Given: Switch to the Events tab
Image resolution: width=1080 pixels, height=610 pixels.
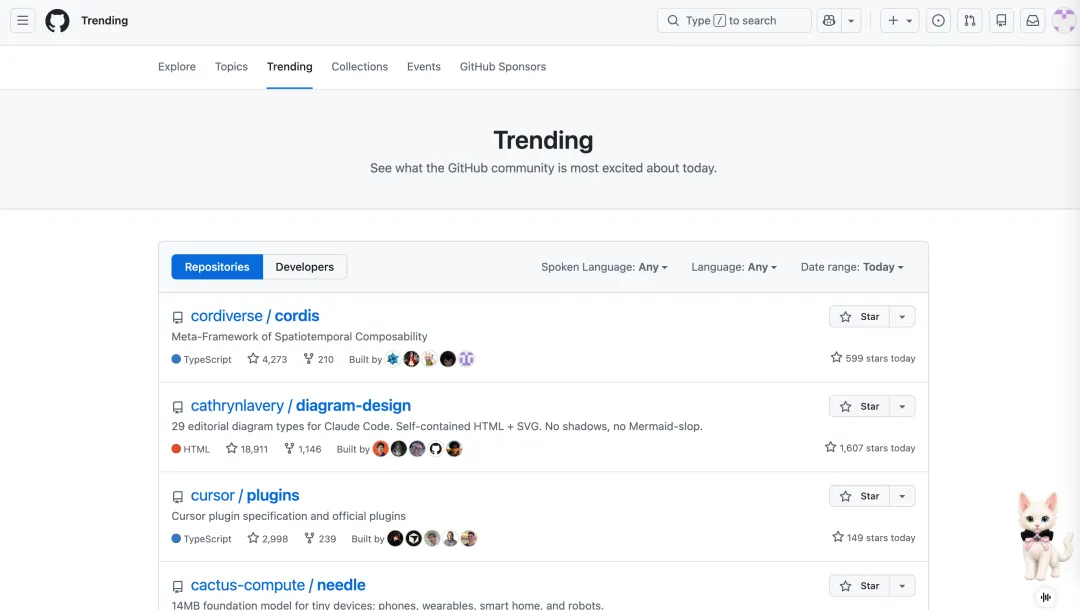Looking at the screenshot, I should tap(424, 67).
